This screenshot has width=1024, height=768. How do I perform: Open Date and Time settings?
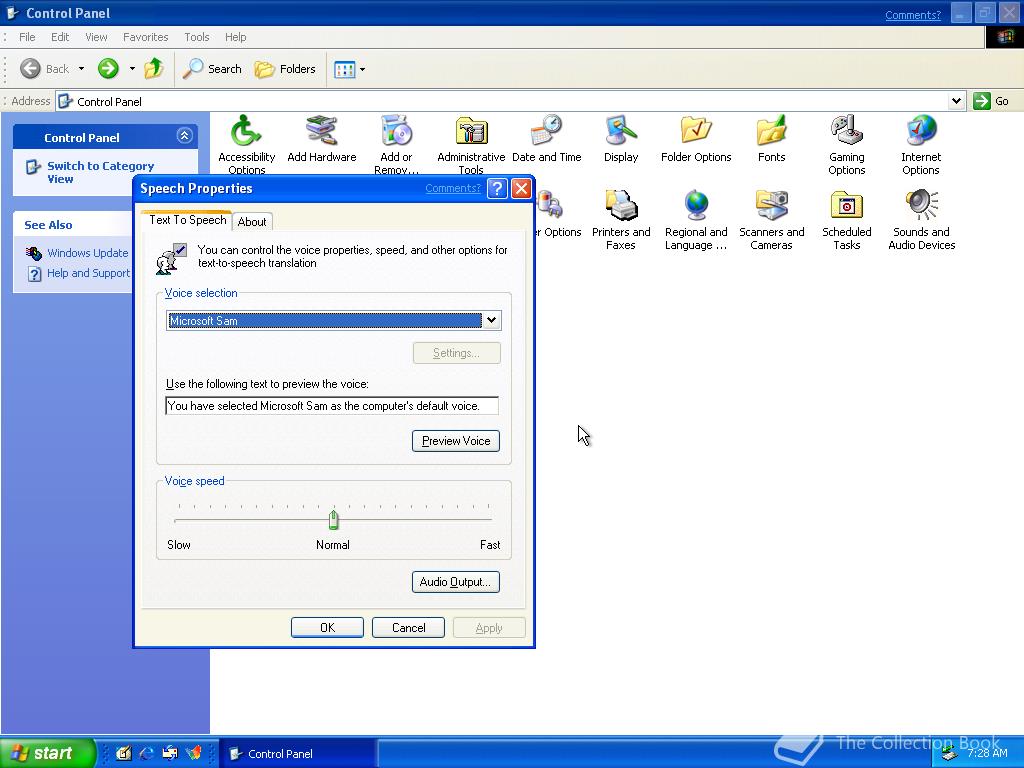[x=546, y=135]
